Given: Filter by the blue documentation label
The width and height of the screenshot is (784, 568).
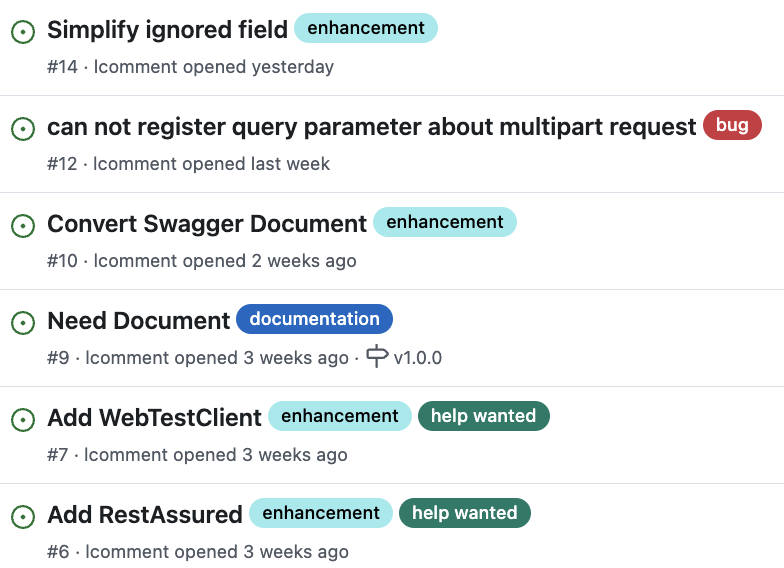Looking at the screenshot, I should (x=314, y=319).
